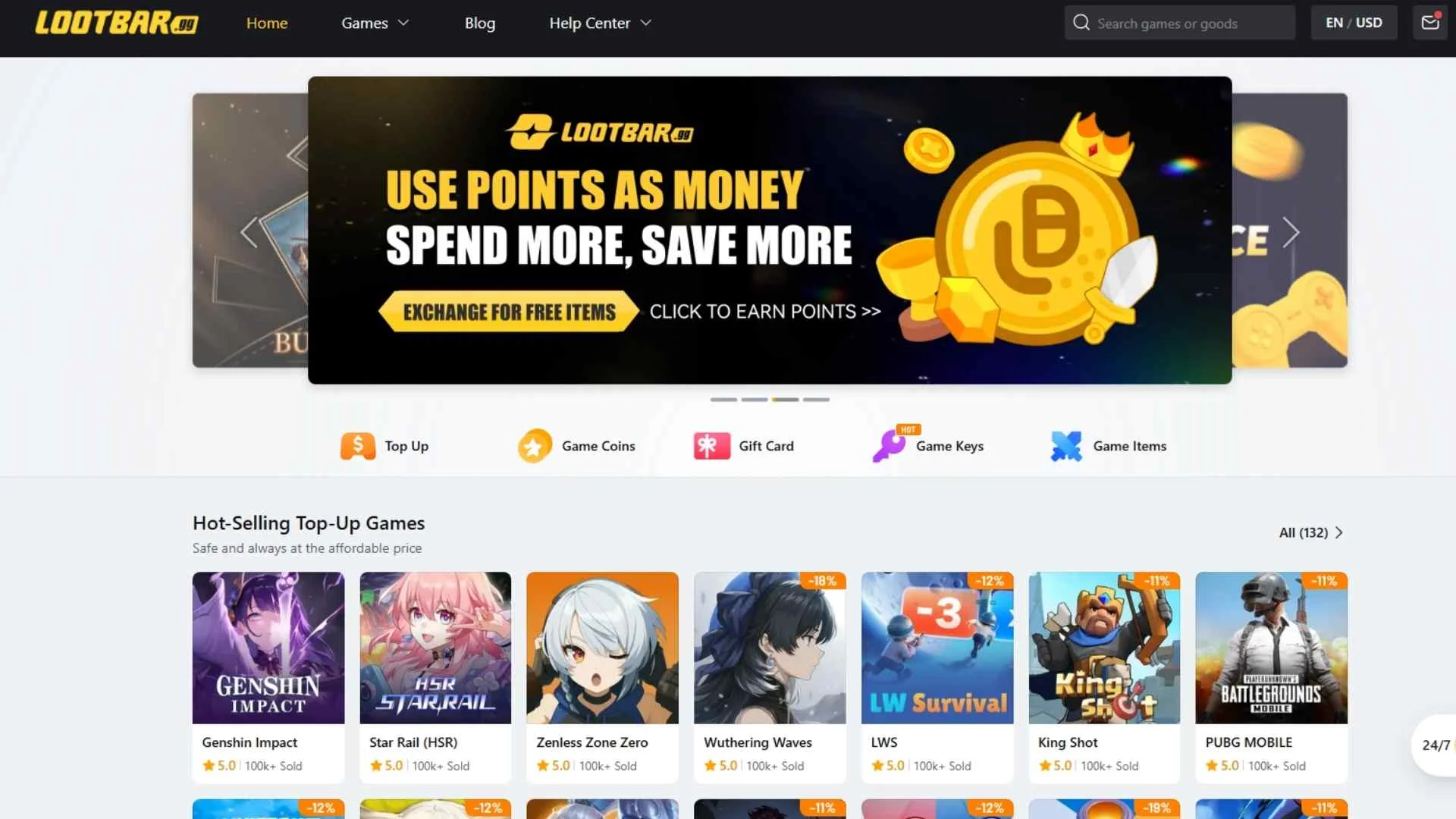Image resolution: width=1456 pixels, height=819 pixels.
Task: Open the Blog page
Action: 480,23
